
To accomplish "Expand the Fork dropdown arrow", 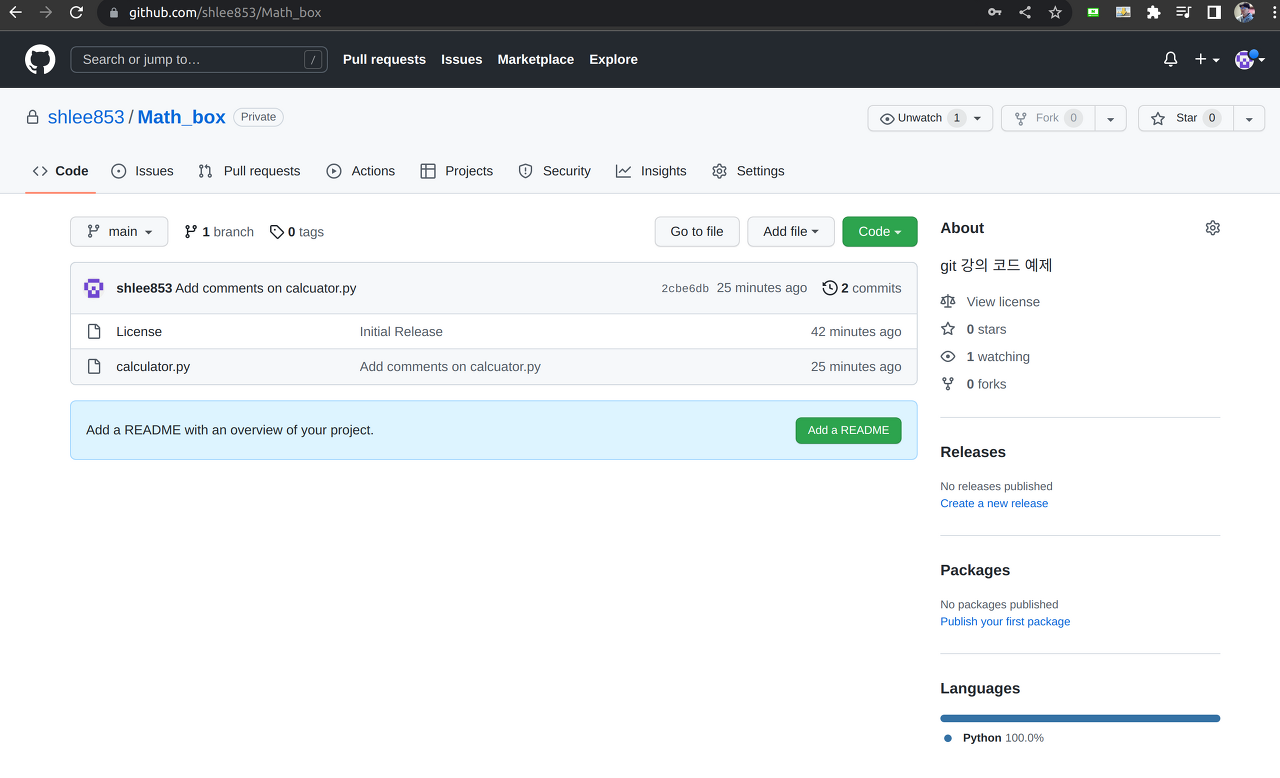I will click(x=1111, y=118).
